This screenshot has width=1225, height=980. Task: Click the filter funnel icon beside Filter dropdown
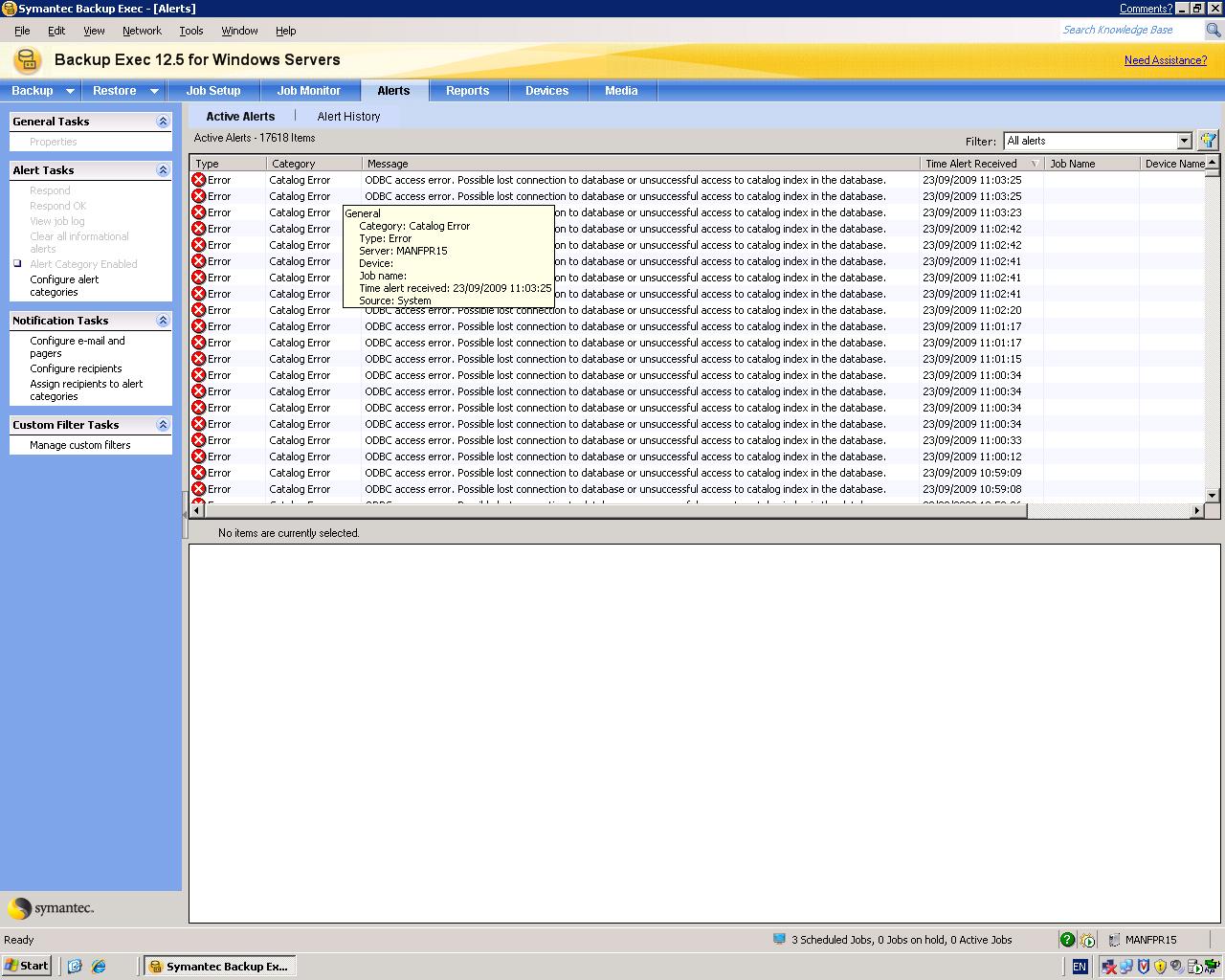pyautogui.click(x=1208, y=141)
